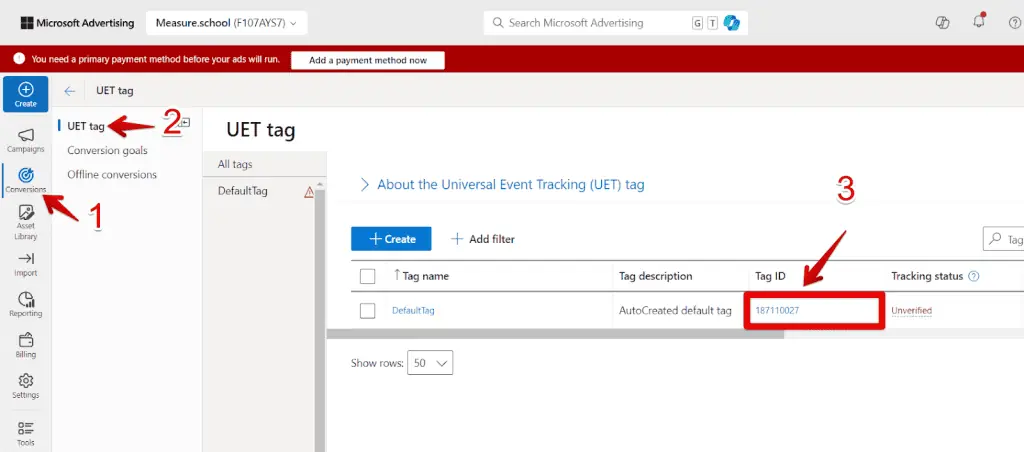Select Offline conversions in the sub-navigation
Image resolution: width=1024 pixels, height=452 pixels.
[112, 174]
